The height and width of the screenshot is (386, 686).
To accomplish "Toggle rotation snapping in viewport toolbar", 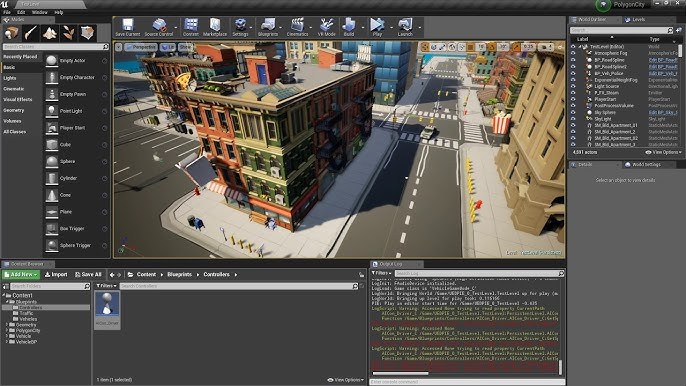I will coord(492,47).
